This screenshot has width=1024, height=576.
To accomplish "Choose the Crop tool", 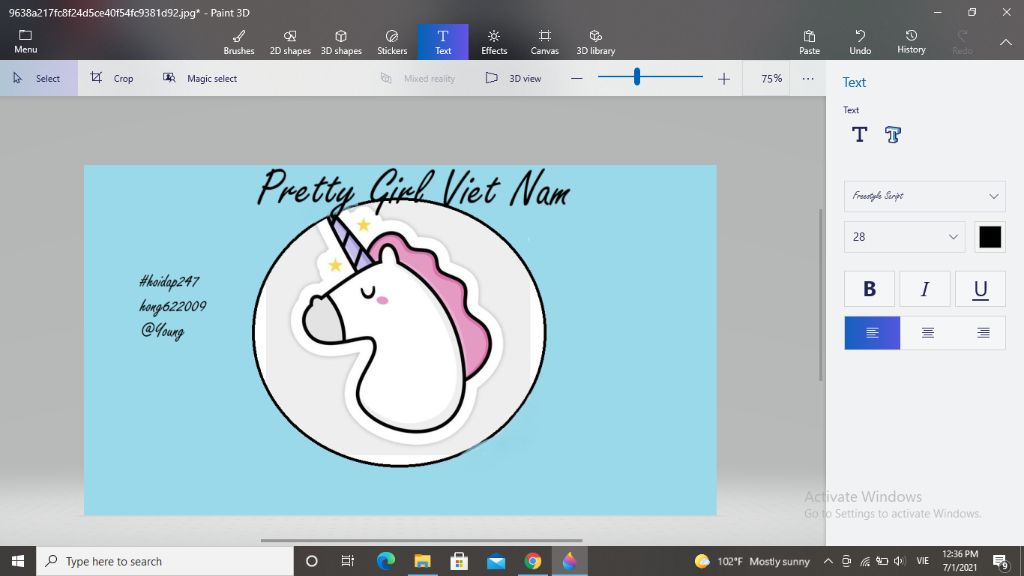I will [112, 78].
